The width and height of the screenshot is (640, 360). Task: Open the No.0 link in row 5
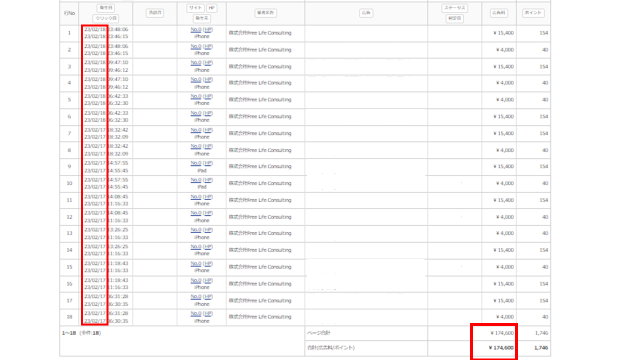click(196, 96)
